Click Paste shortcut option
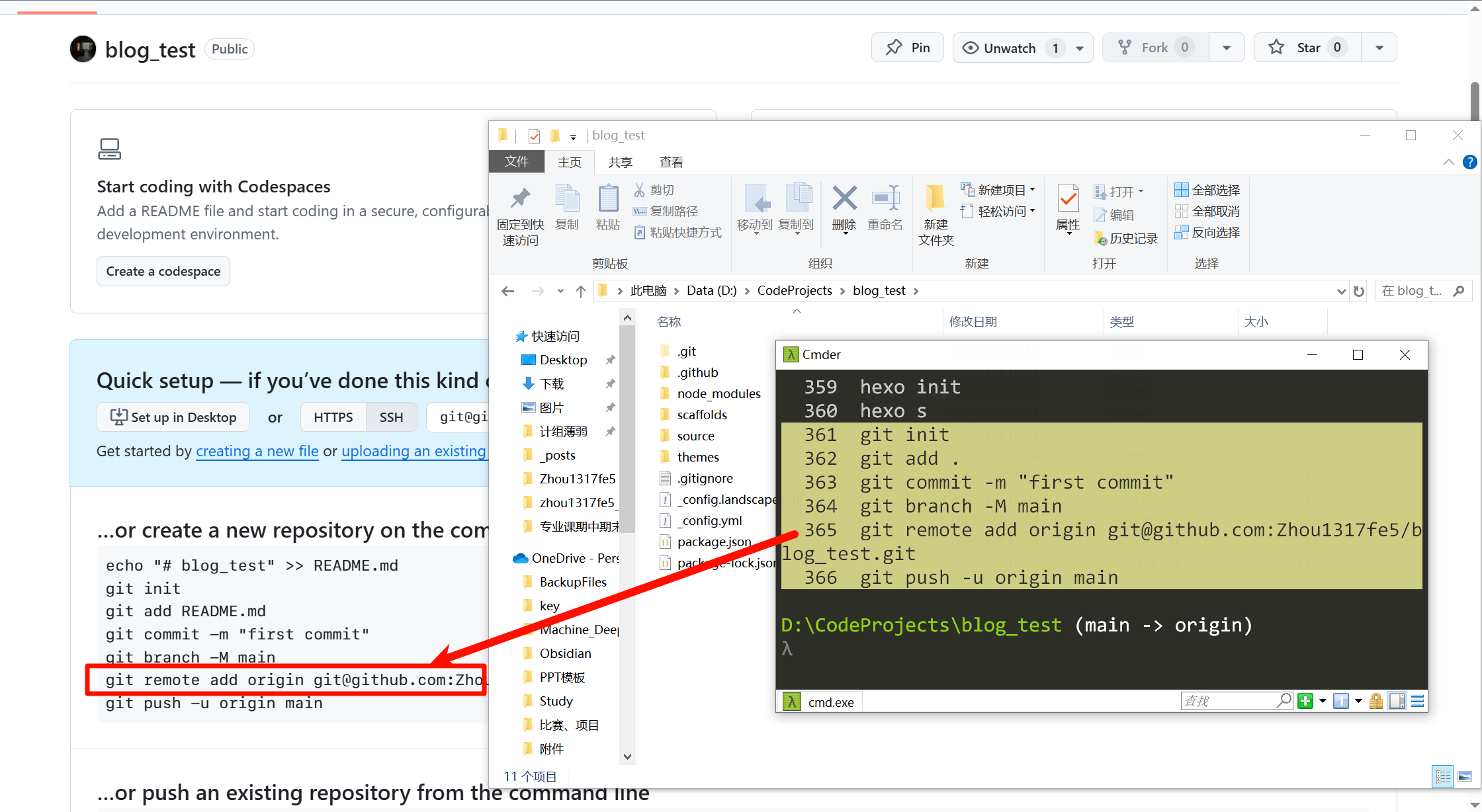The image size is (1482, 812). 677,233
